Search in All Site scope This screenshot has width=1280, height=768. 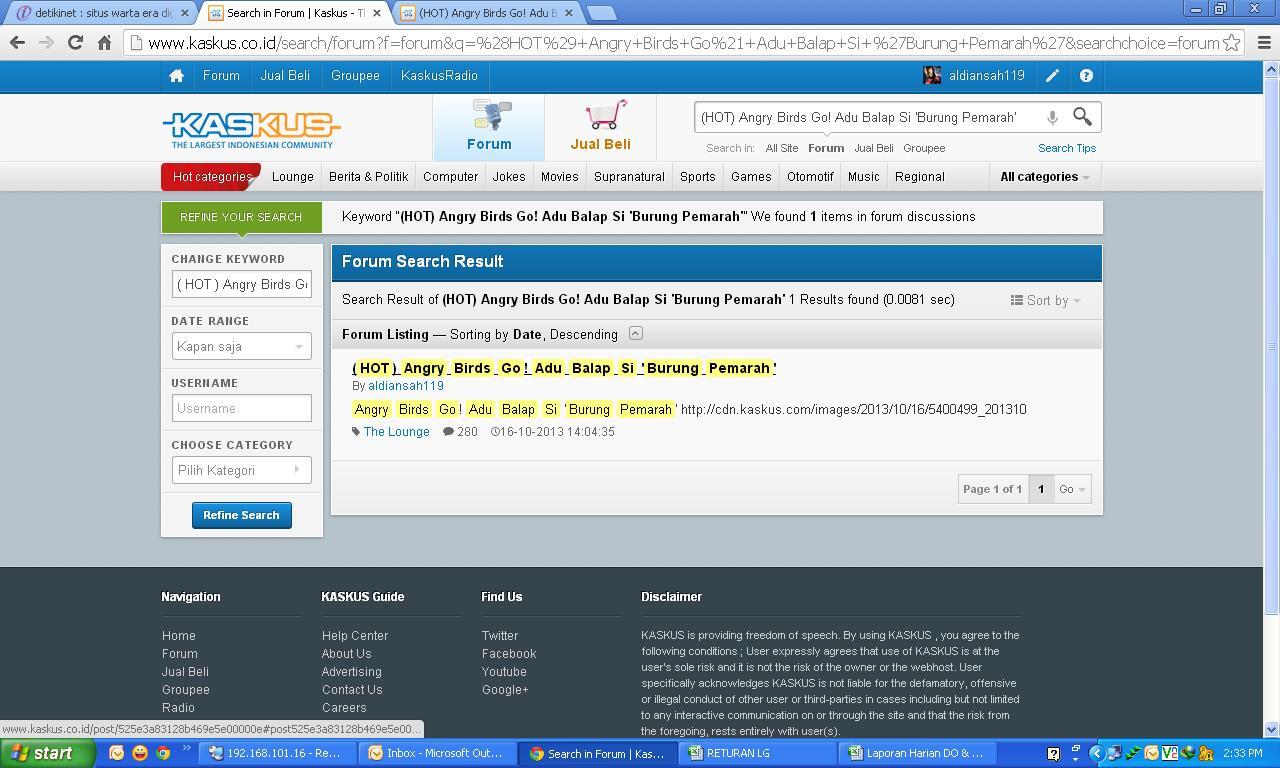point(782,148)
